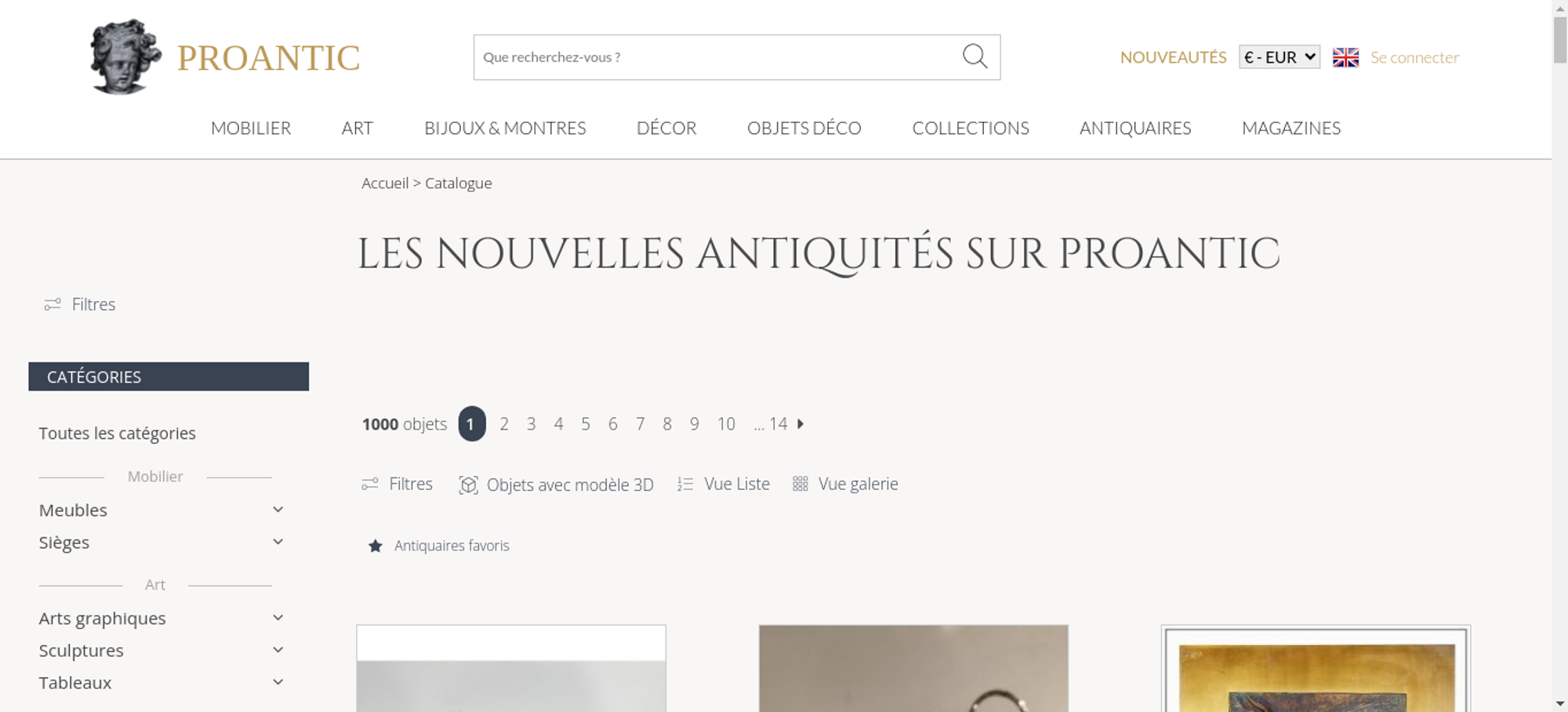Expand the Sculptures category chevron
The height and width of the screenshot is (712, 1568).
coord(278,650)
